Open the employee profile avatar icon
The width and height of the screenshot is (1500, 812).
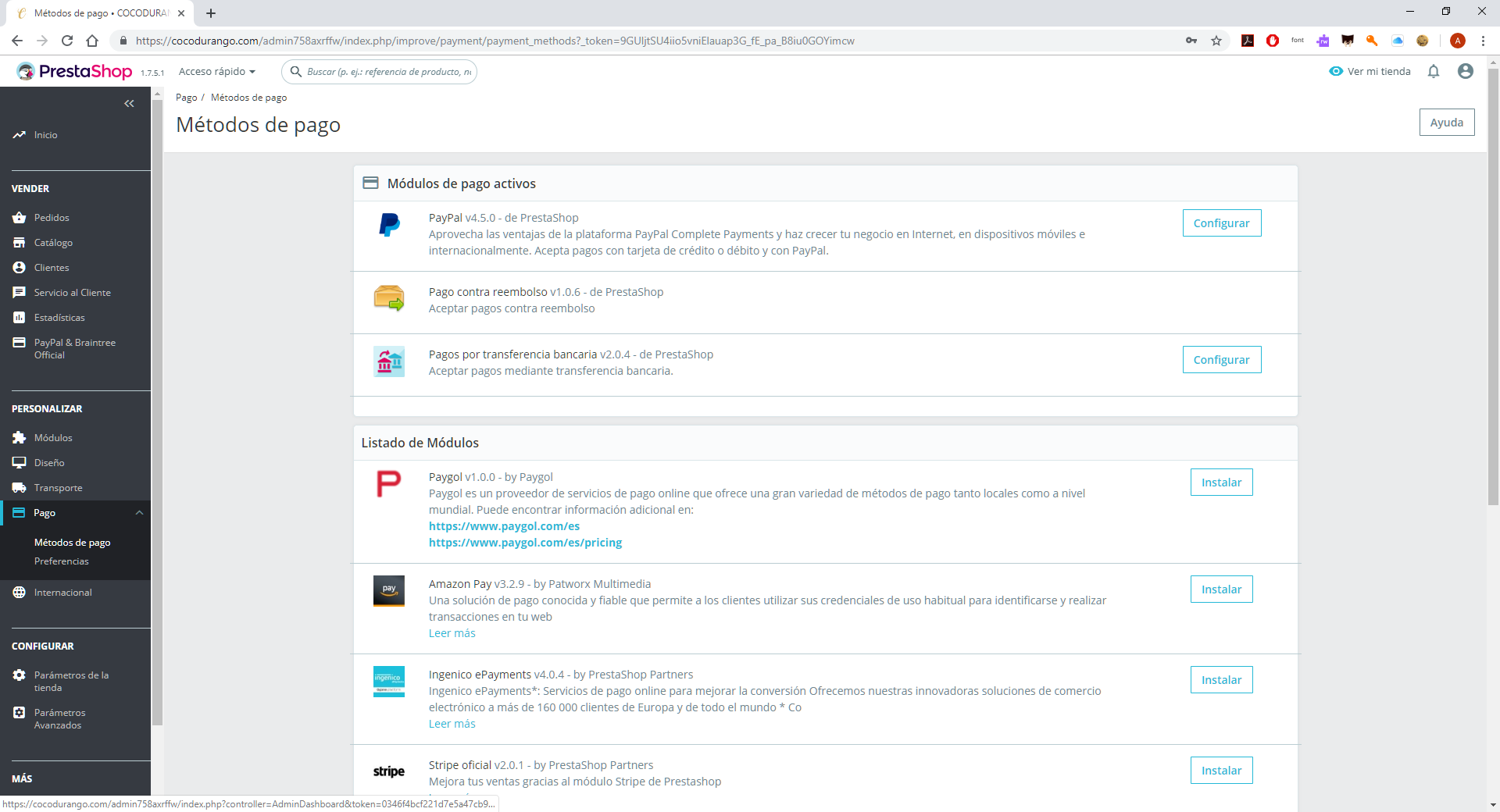pyautogui.click(x=1466, y=72)
